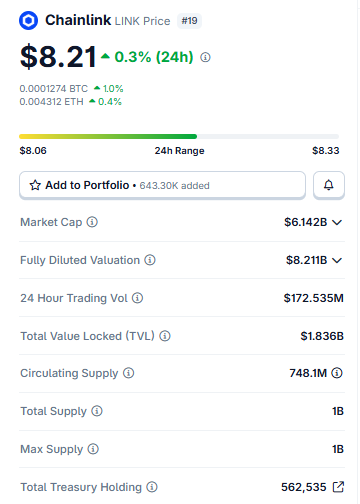The image size is (360, 504).
Task: Expand the Fully Diluted Valuation $8.211B chevron
Action: click(x=337, y=260)
